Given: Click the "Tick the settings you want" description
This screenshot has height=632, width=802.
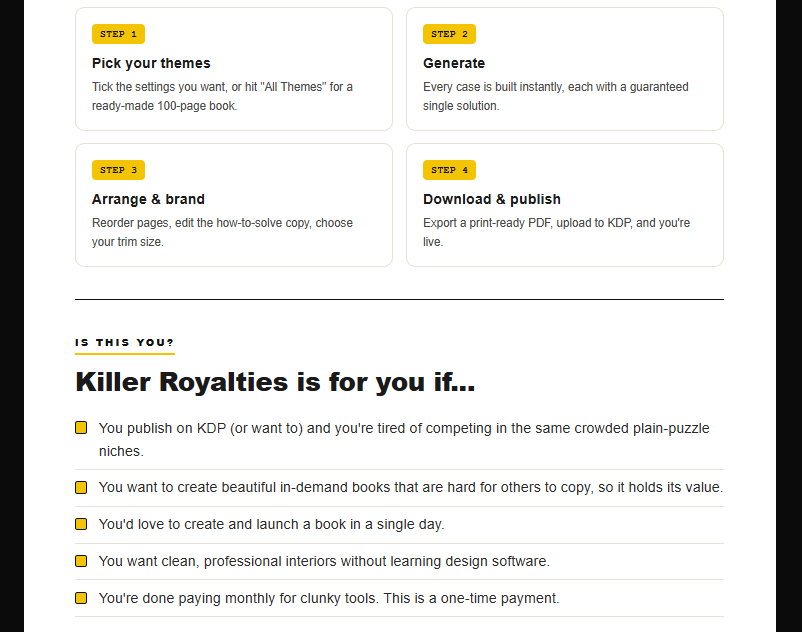Looking at the screenshot, I should 222,96.
